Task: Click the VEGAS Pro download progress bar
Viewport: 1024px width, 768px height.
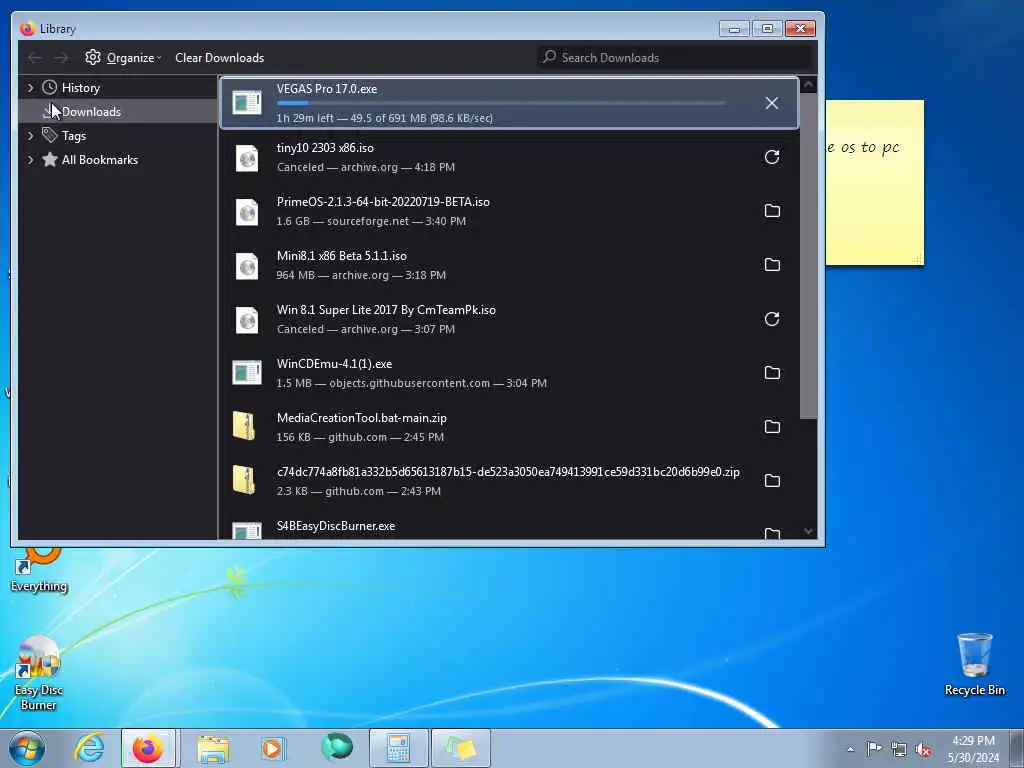Action: click(x=501, y=103)
